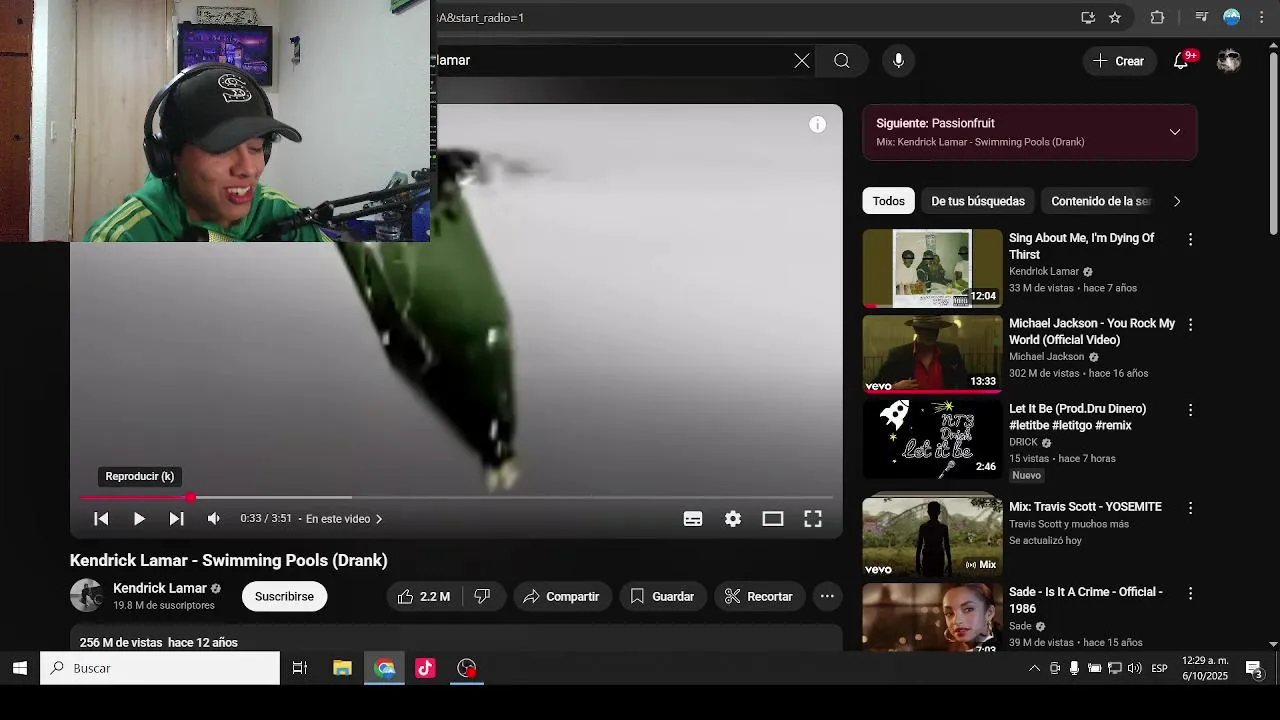Share the video via Compartir
This screenshot has height=720, width=1280.
point(562,596)
